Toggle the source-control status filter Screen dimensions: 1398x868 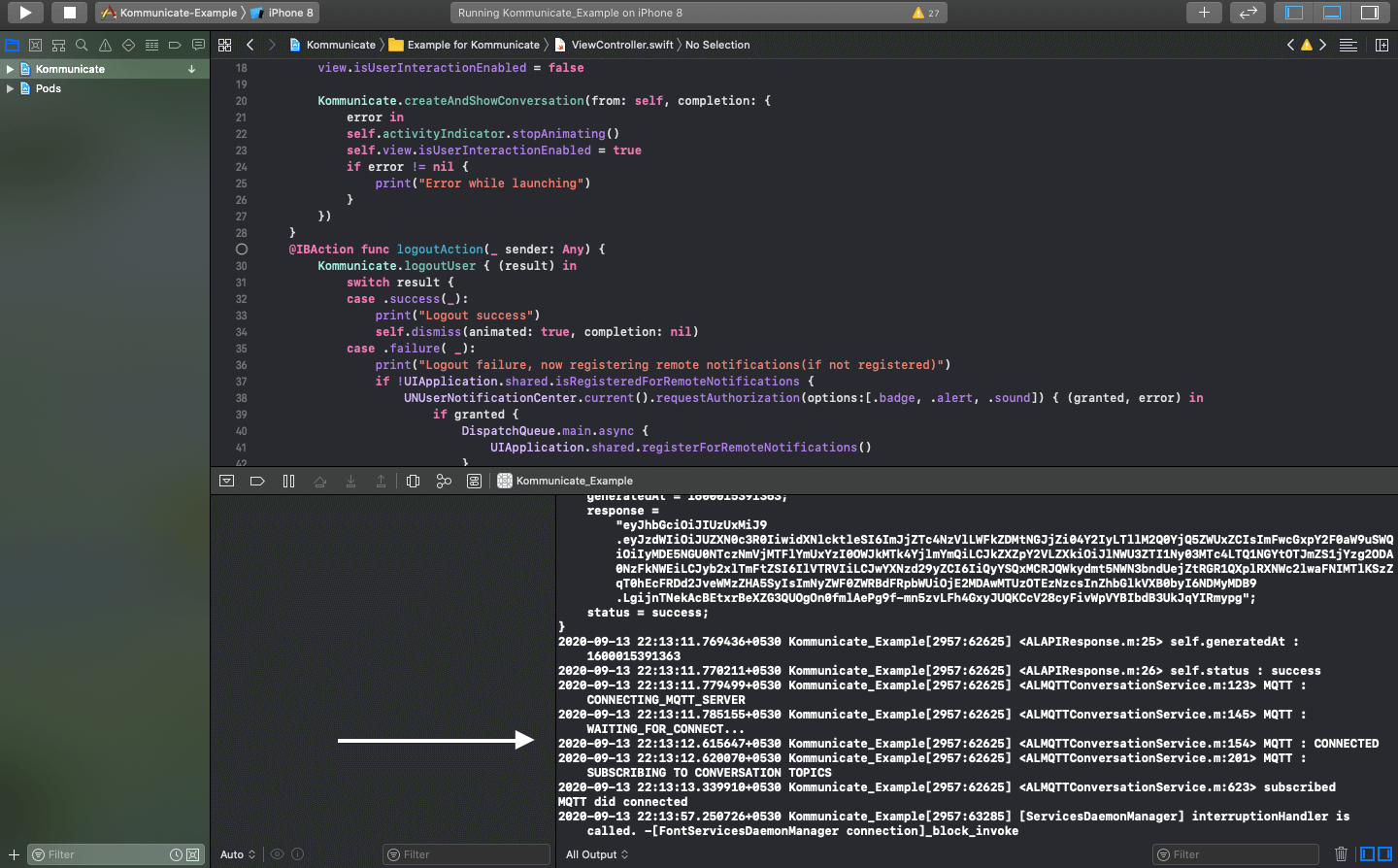tap(192, 854)
